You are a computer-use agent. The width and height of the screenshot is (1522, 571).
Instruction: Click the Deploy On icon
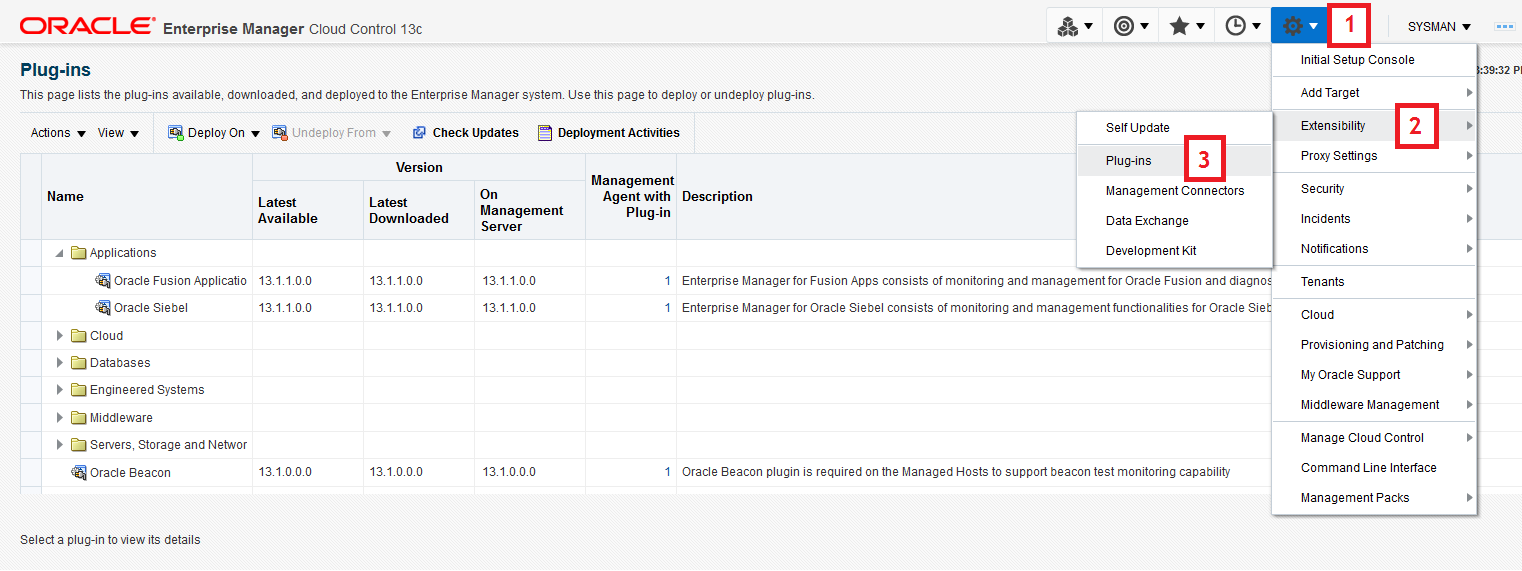tap(176, 132)
